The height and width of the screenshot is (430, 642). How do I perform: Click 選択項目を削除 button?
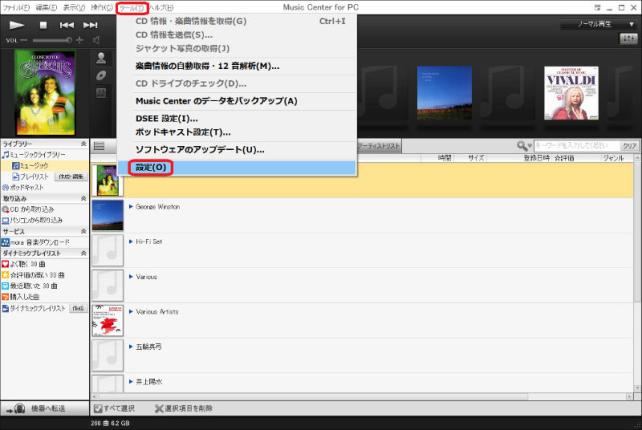point(184,408)
